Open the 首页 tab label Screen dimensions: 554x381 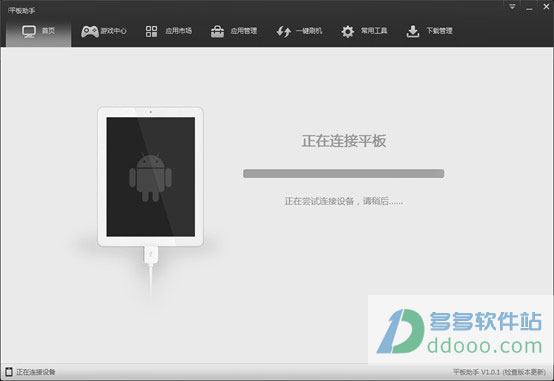click(48, 31)
